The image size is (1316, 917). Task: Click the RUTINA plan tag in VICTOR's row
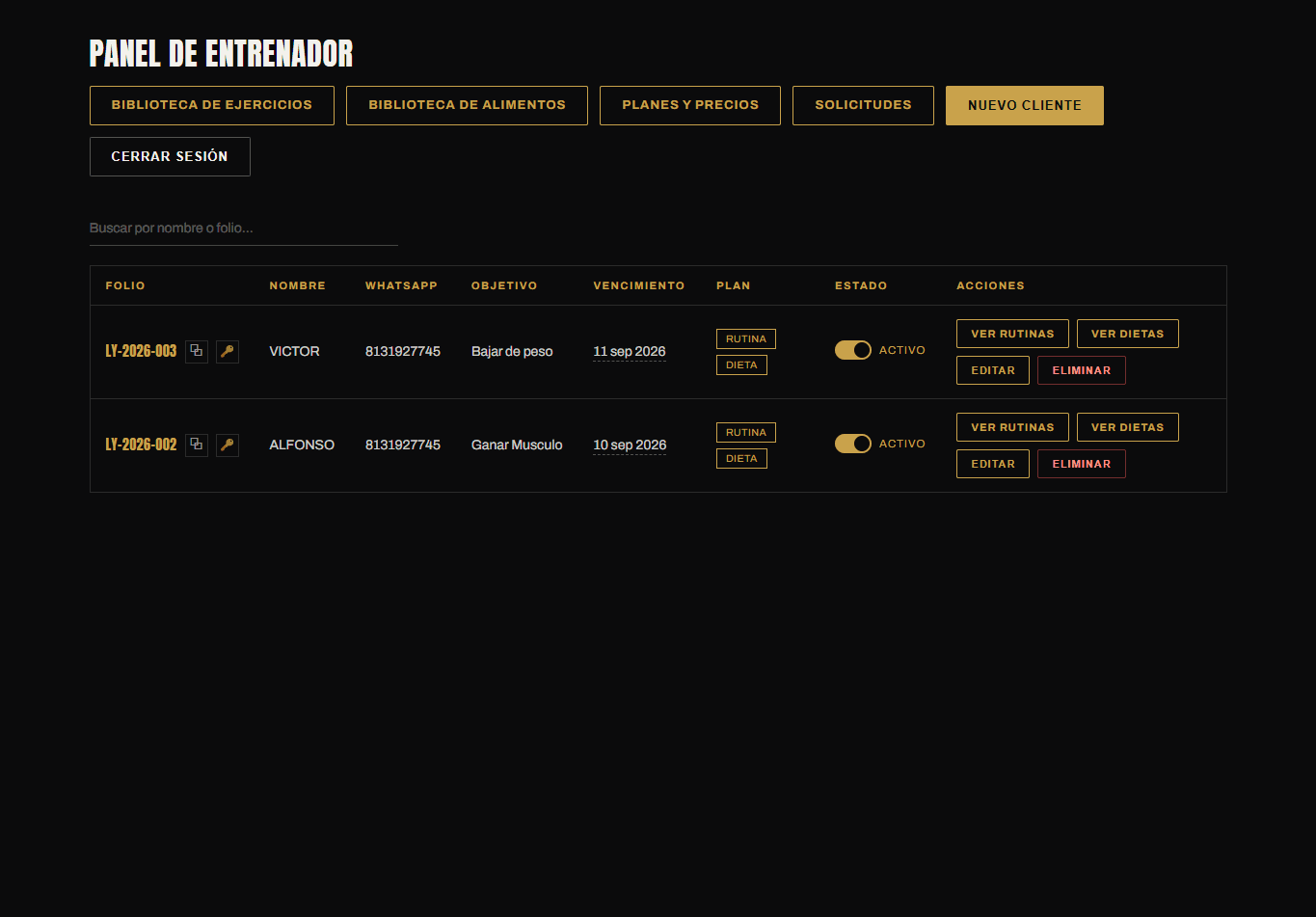coord(746,338)
